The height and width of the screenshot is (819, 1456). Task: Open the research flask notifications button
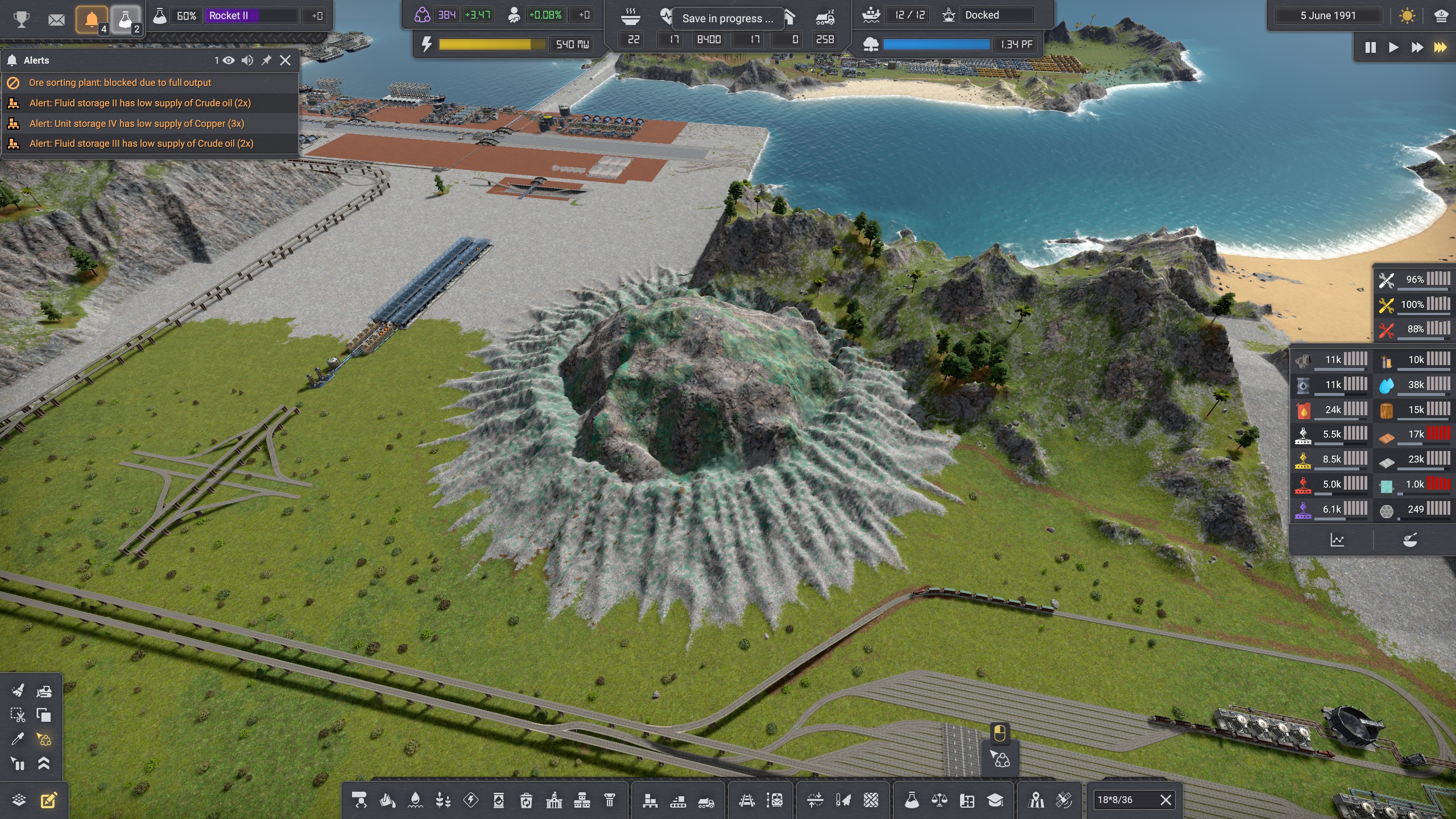(x=126, y=20)
